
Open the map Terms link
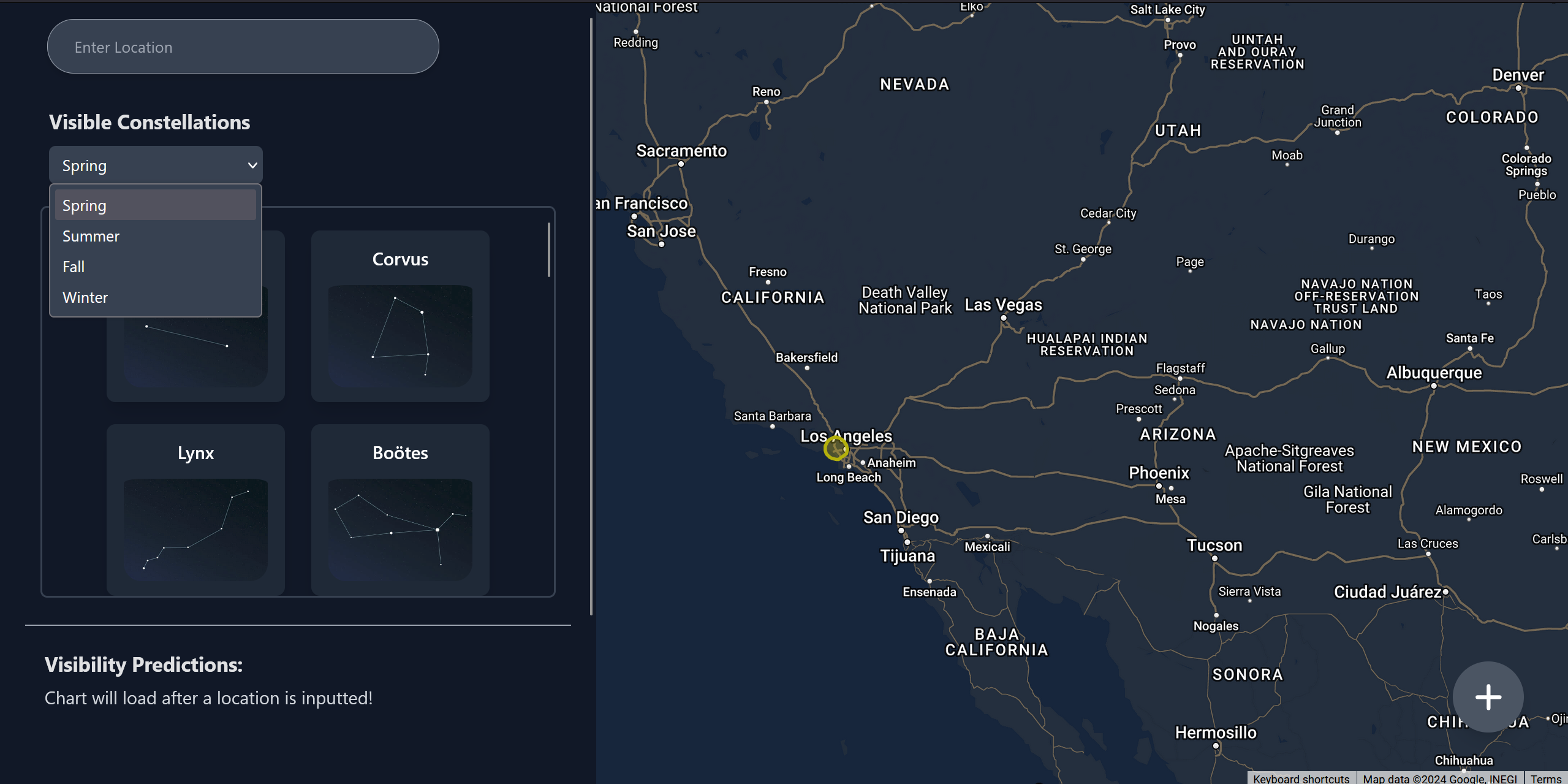coord(1545,778)
